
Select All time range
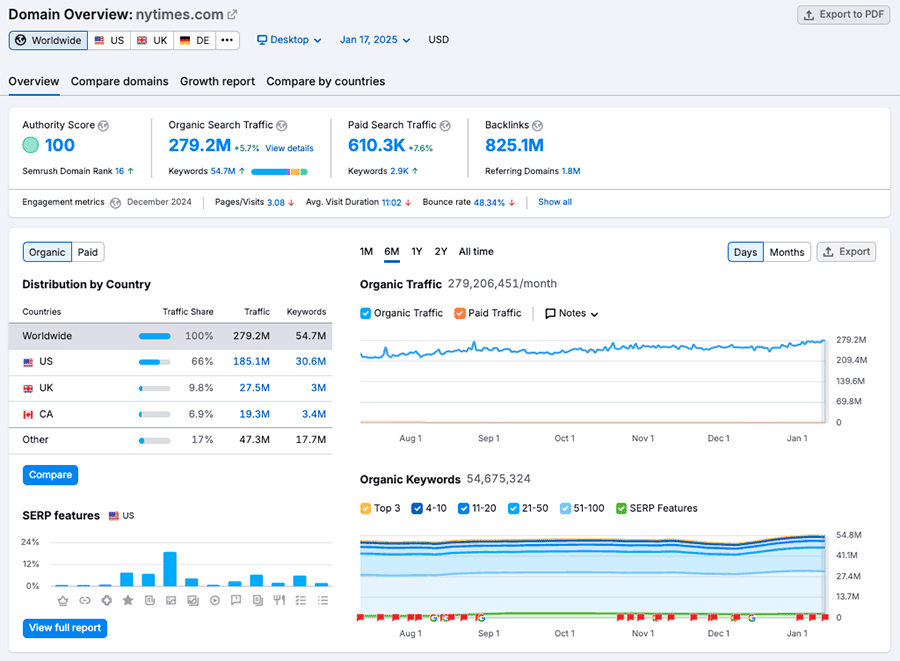tap(476, 252)
